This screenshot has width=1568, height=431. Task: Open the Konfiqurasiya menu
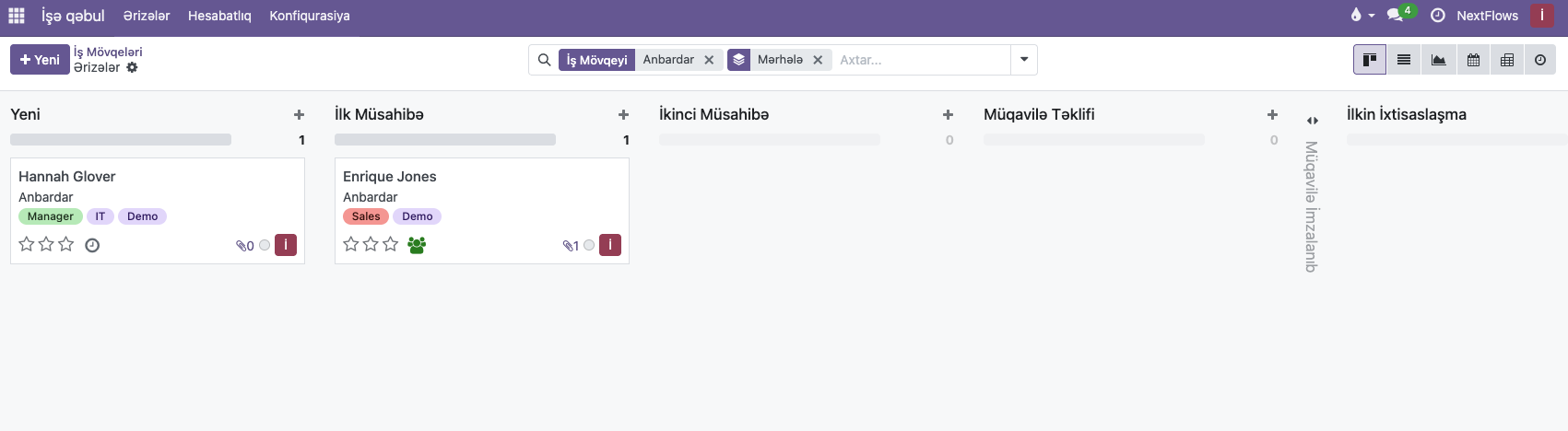(309, 16)
